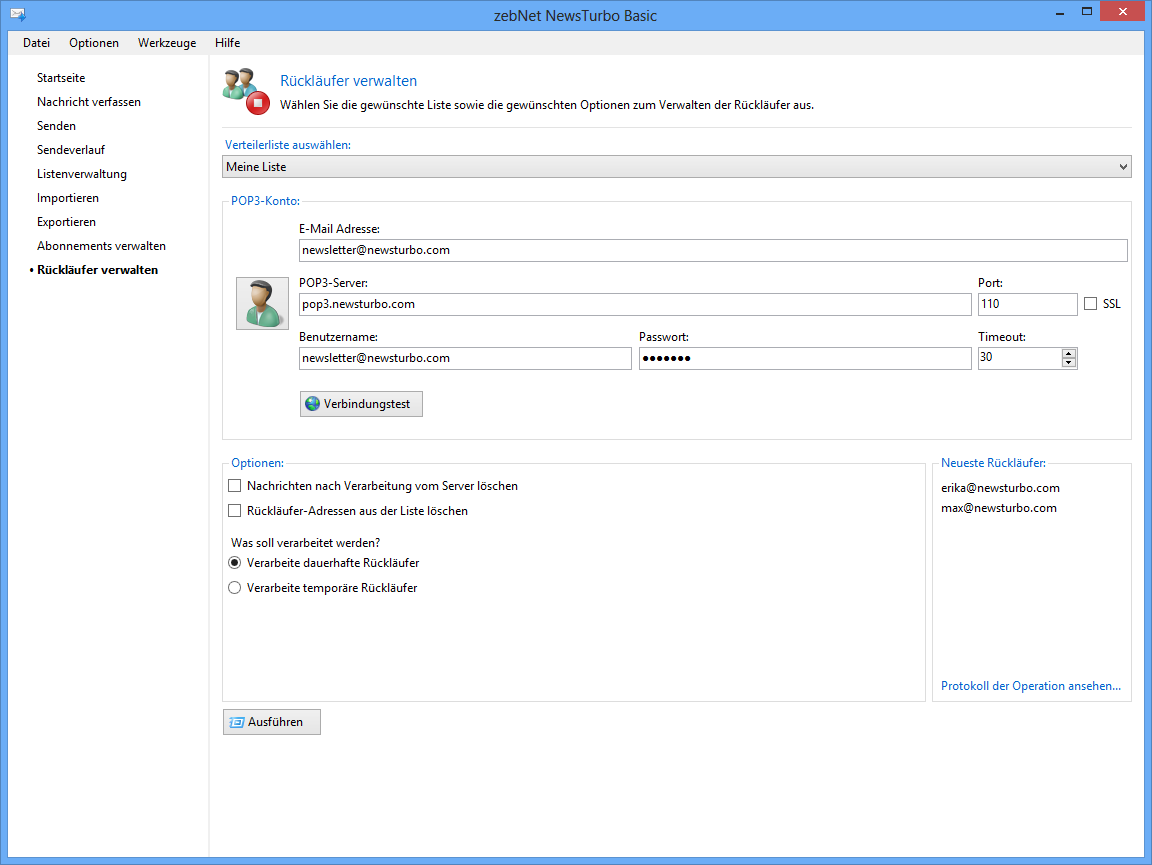This screenshot has height=865, width=1152.
Task: Open Abonnements verwalten in the sidebar
Action: coord(101,246)
